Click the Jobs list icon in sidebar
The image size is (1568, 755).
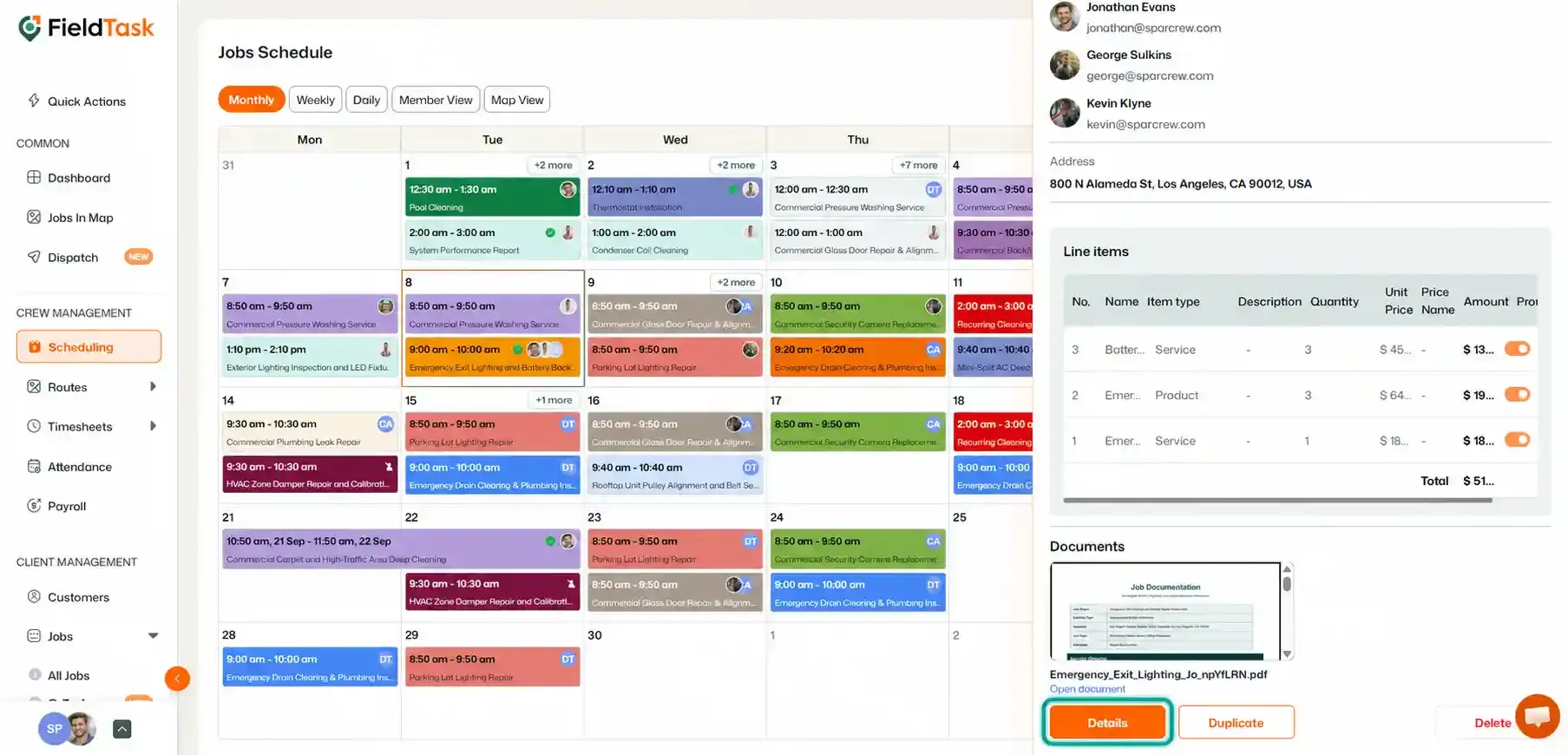pos(34,636)
